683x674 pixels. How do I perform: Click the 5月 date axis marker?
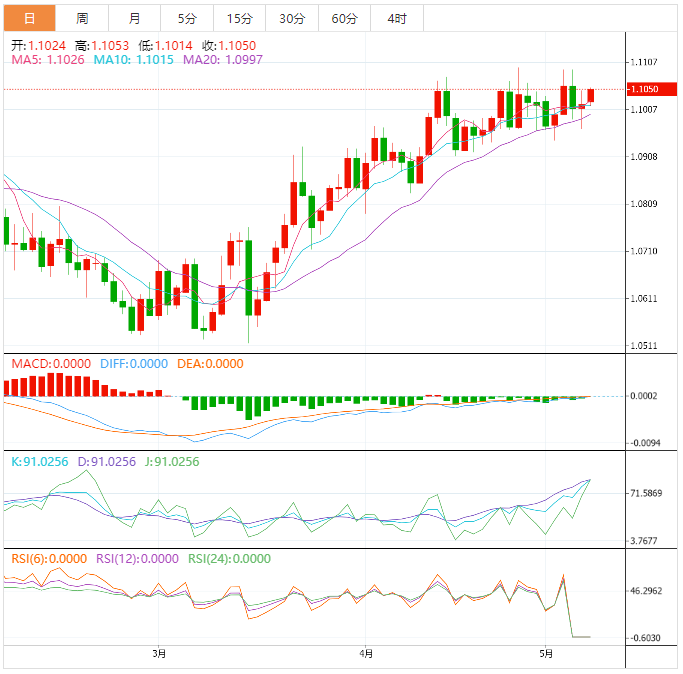(x=546, y=654)
